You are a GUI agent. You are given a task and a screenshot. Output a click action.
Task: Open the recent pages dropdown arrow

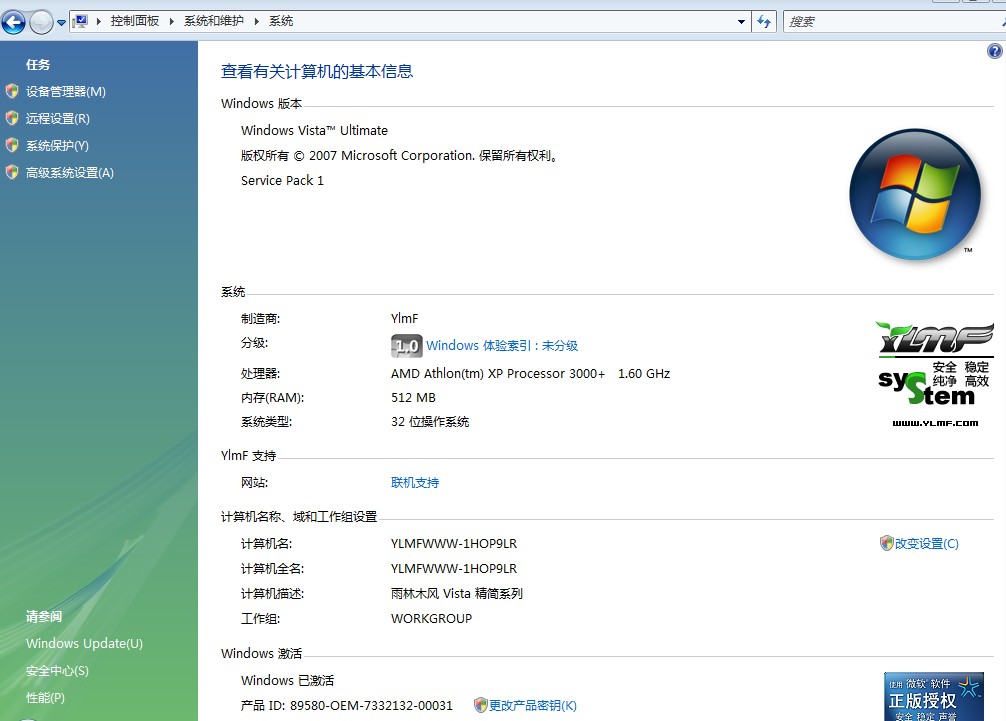point(61,22)
